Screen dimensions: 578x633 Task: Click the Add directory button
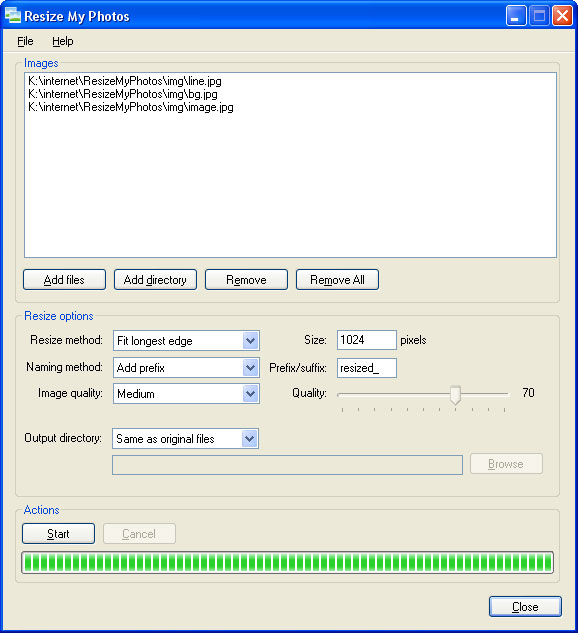(155, 280)
